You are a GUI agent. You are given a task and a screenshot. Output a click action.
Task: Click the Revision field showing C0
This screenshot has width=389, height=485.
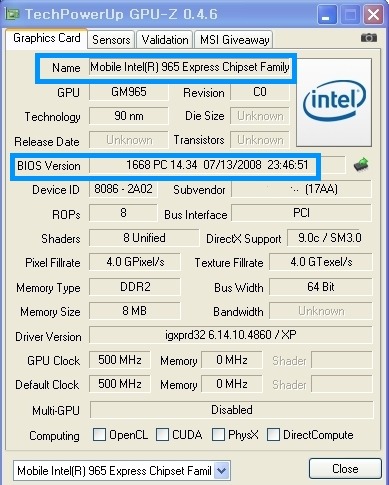point(260,92)
